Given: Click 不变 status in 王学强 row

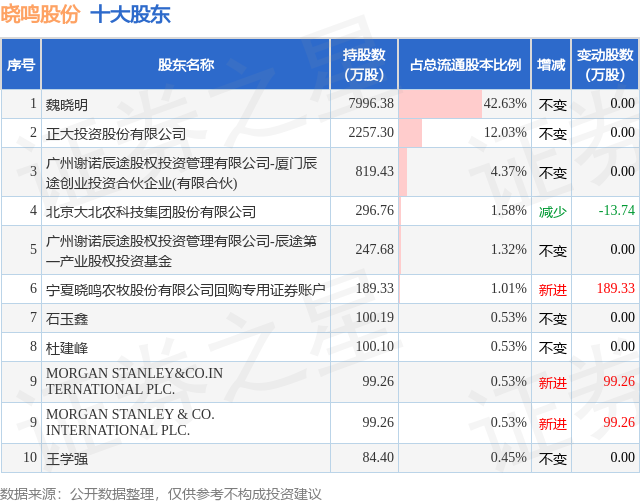Looking at the screenshot, I should coord(553,459).
